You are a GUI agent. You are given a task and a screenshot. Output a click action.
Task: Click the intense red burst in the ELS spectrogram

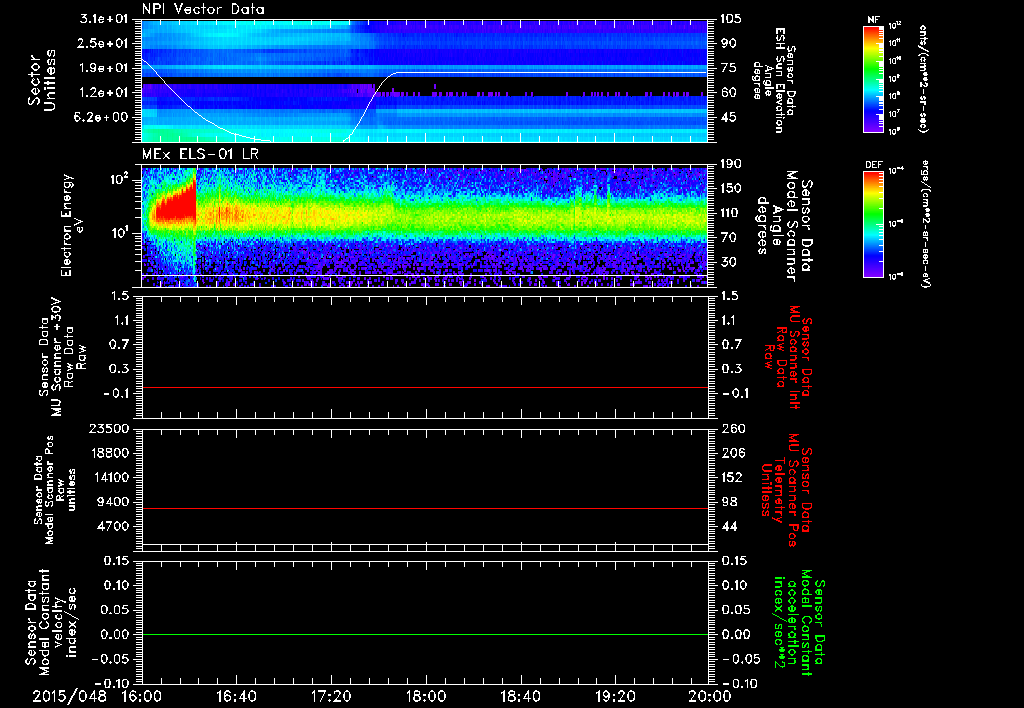175,206
